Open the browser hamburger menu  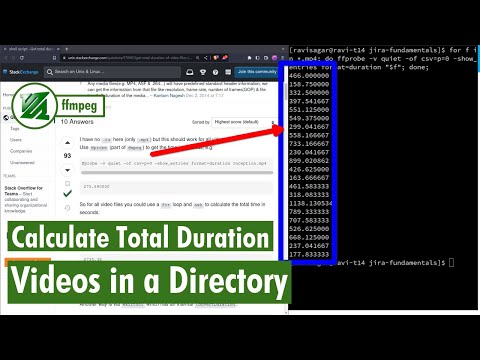coord(283,58)
